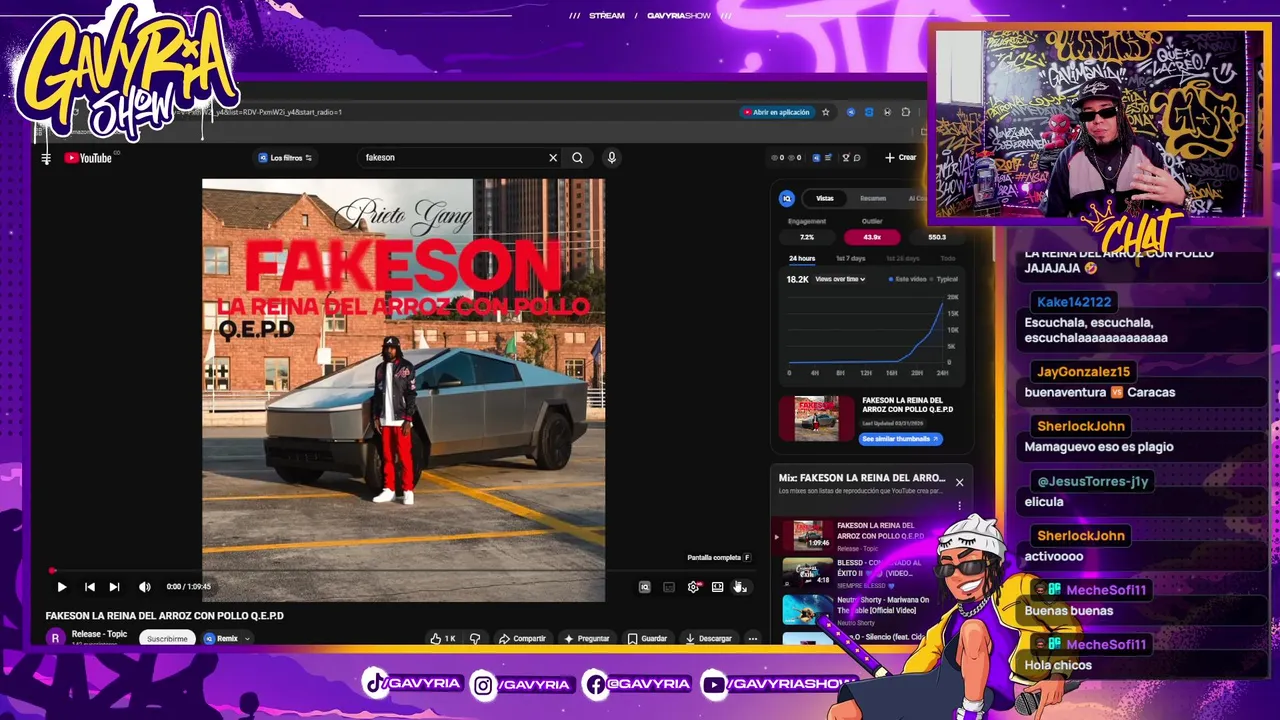Screen dimensions: 1280x720
Task: Switch to theater mode in the player
Action: point(717,587)
